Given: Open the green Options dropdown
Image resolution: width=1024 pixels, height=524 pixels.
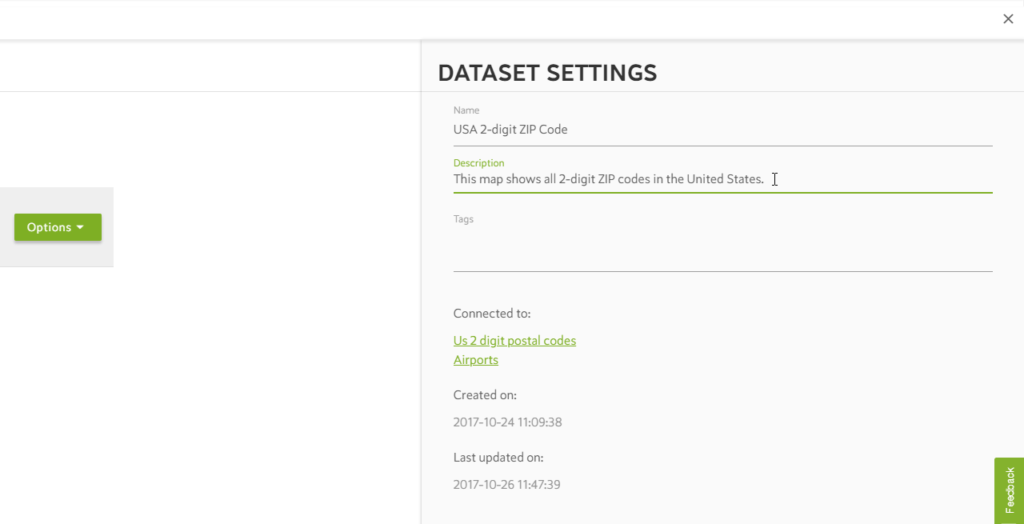Looking at the screenshot, I should (58, 227).
